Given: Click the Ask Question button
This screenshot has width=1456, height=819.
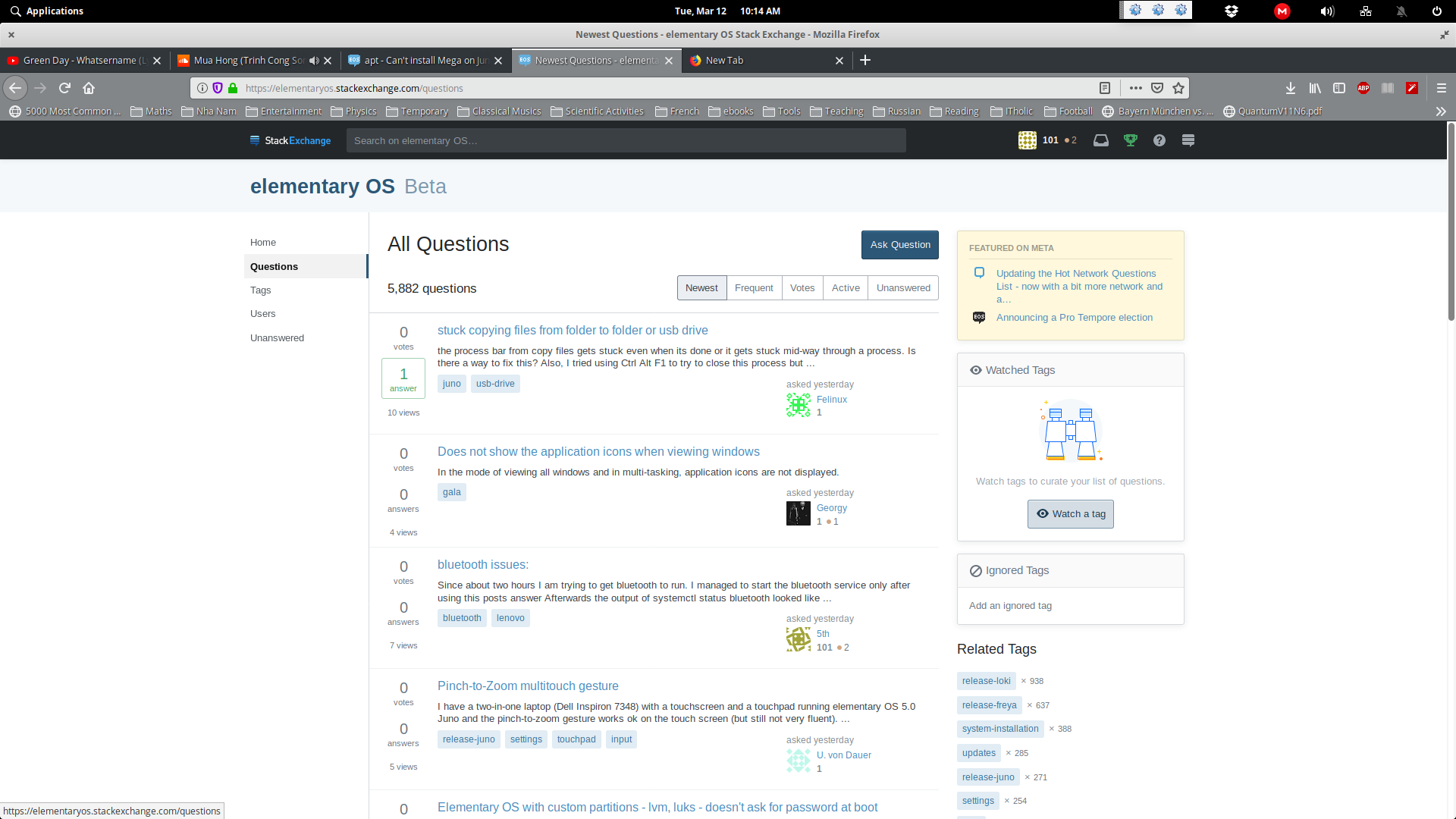Looking at the screenshot, I should pos(899,245).
